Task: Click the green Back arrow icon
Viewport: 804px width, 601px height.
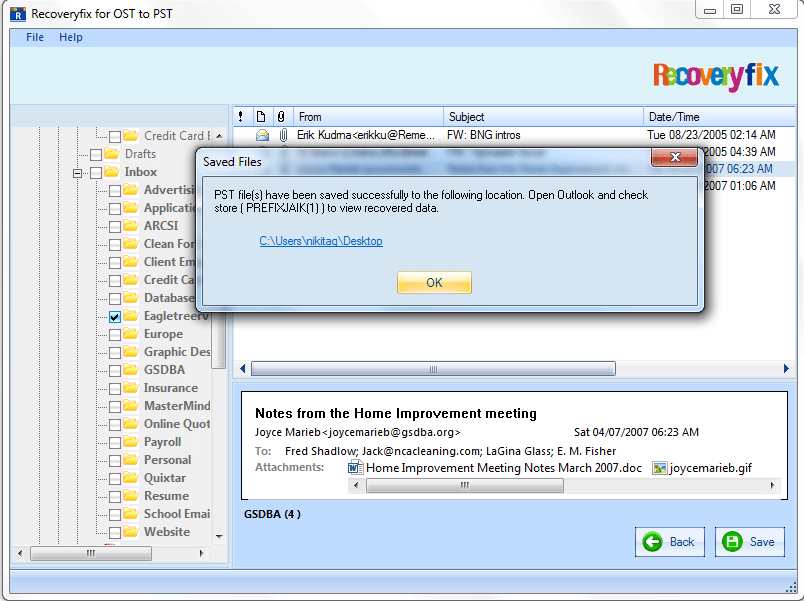Action: click(653, 542)
